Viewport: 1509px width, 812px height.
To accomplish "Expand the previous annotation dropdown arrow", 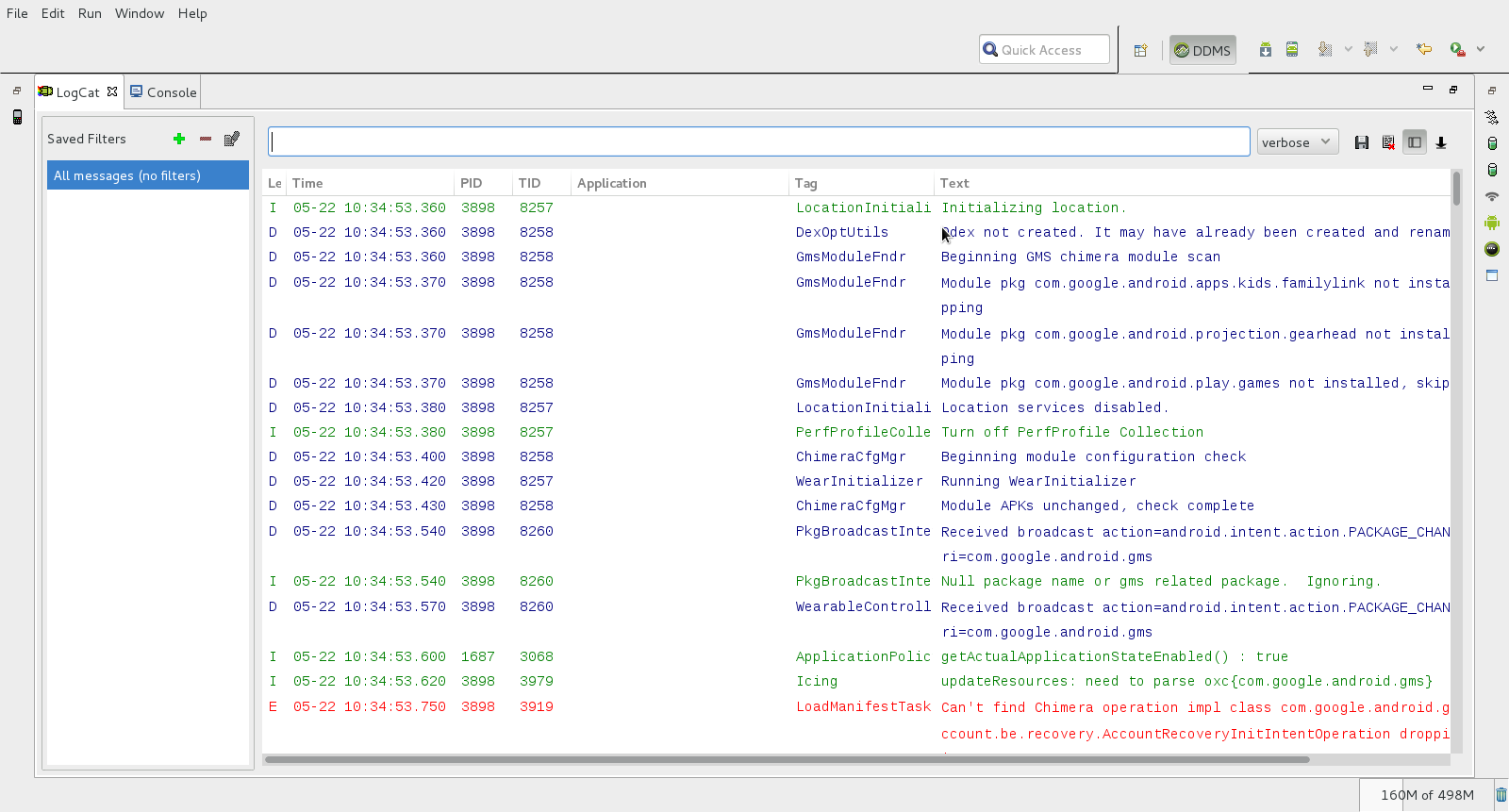I will [x=1393, y=49].
